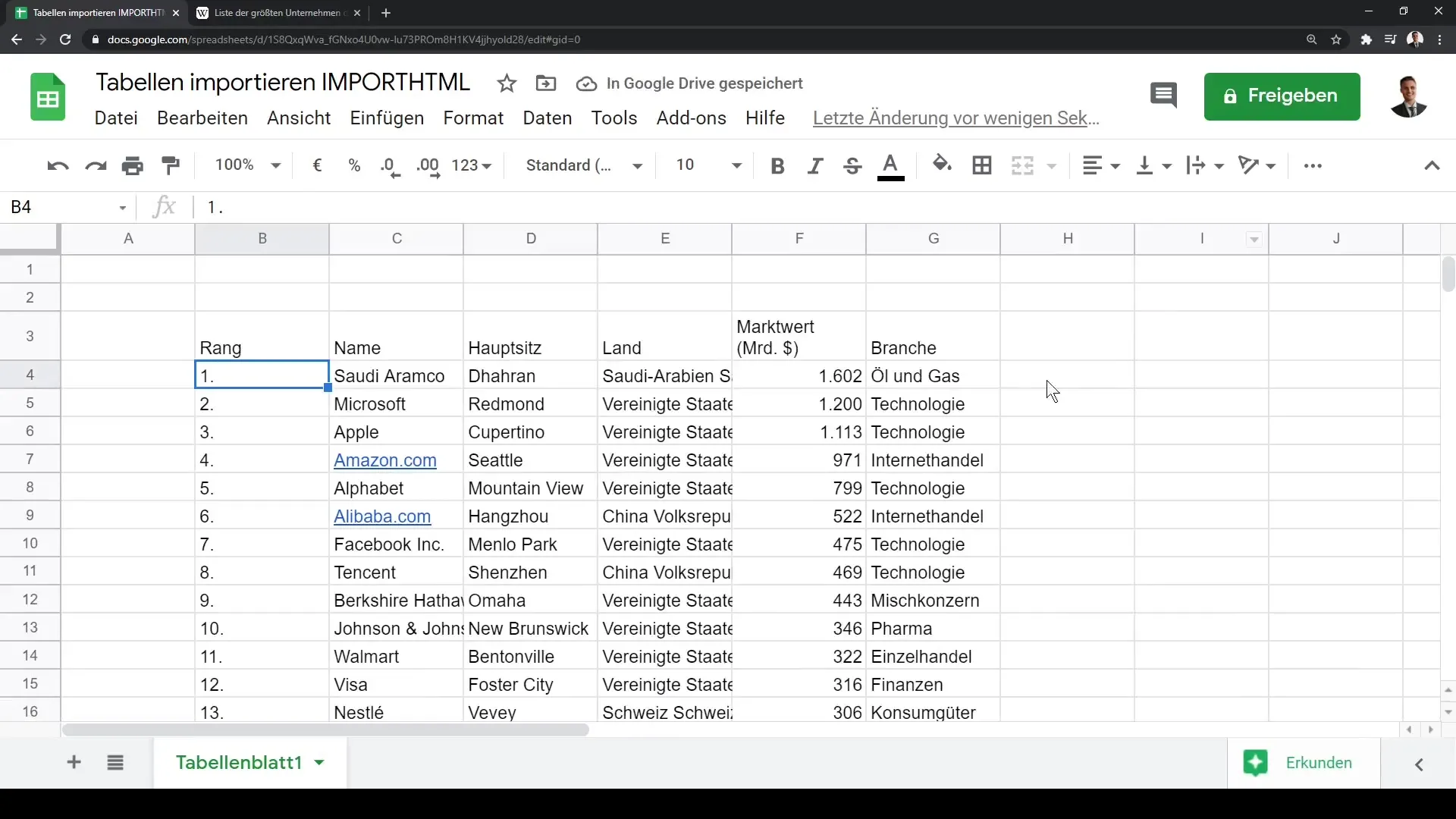Open the borders menu icon
Image resolution: width=1456 pixels, height=819 pixels.
[x=982, y=165]
